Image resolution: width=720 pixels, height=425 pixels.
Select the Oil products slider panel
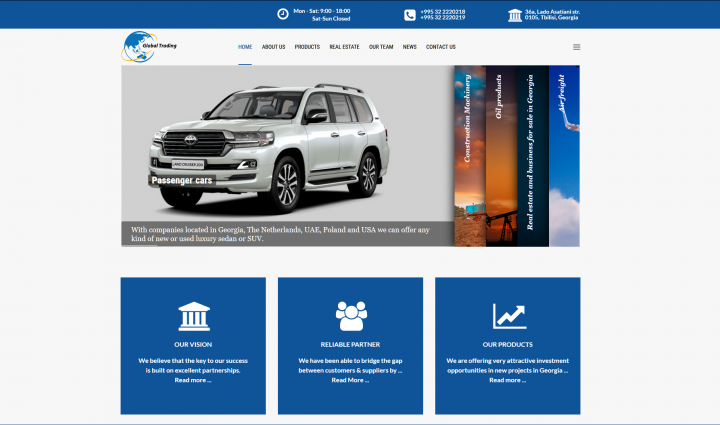(x=501, y=156)
